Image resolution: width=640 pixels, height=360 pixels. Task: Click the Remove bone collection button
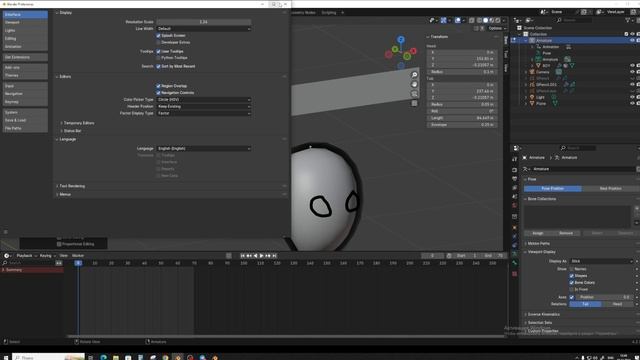pyautogui.click(x=566, y=233)
